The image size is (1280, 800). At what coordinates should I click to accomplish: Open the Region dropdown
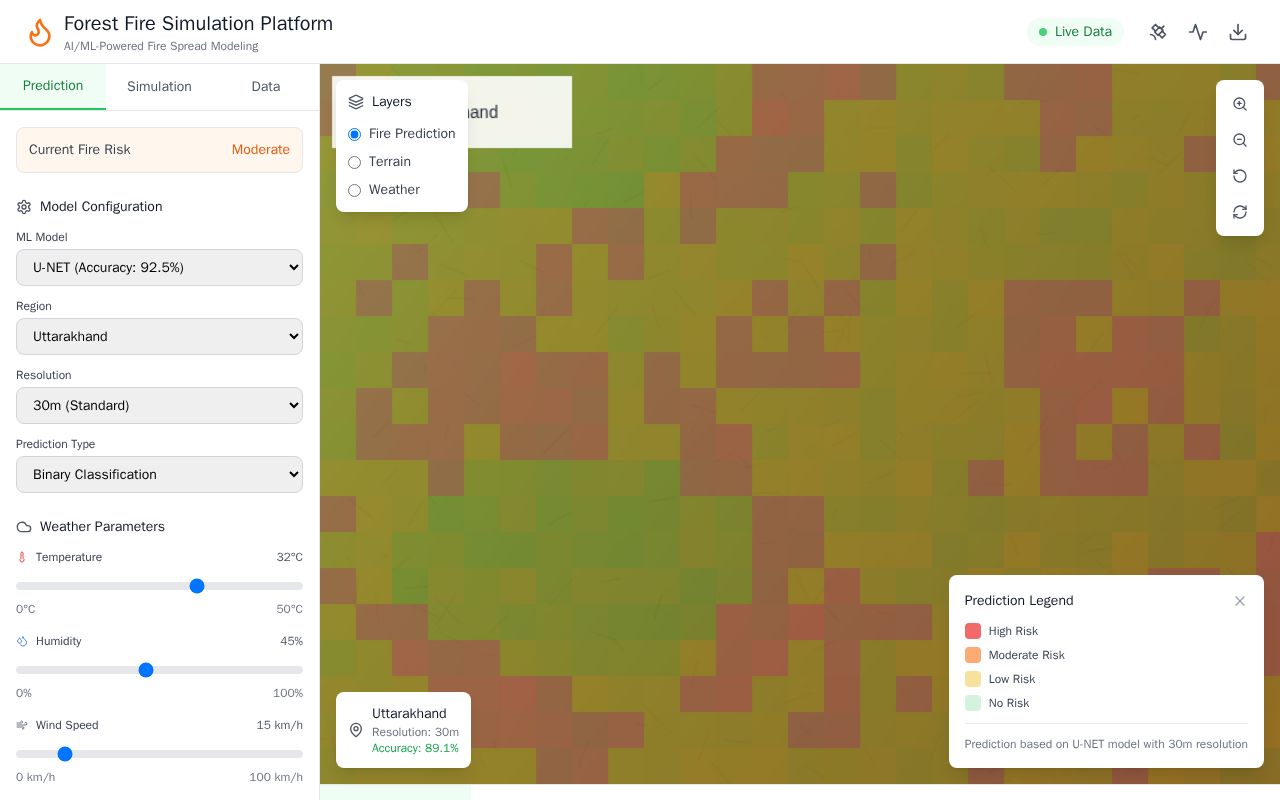(x=159, y=336)
